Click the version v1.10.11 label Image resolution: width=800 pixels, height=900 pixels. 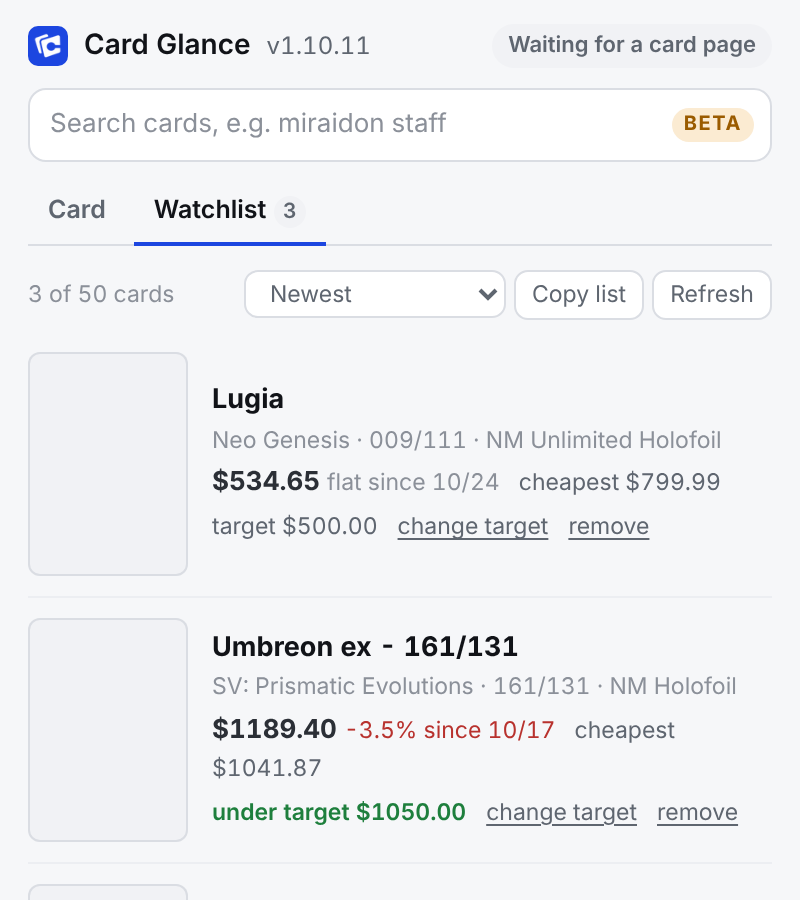coord(319,46)
